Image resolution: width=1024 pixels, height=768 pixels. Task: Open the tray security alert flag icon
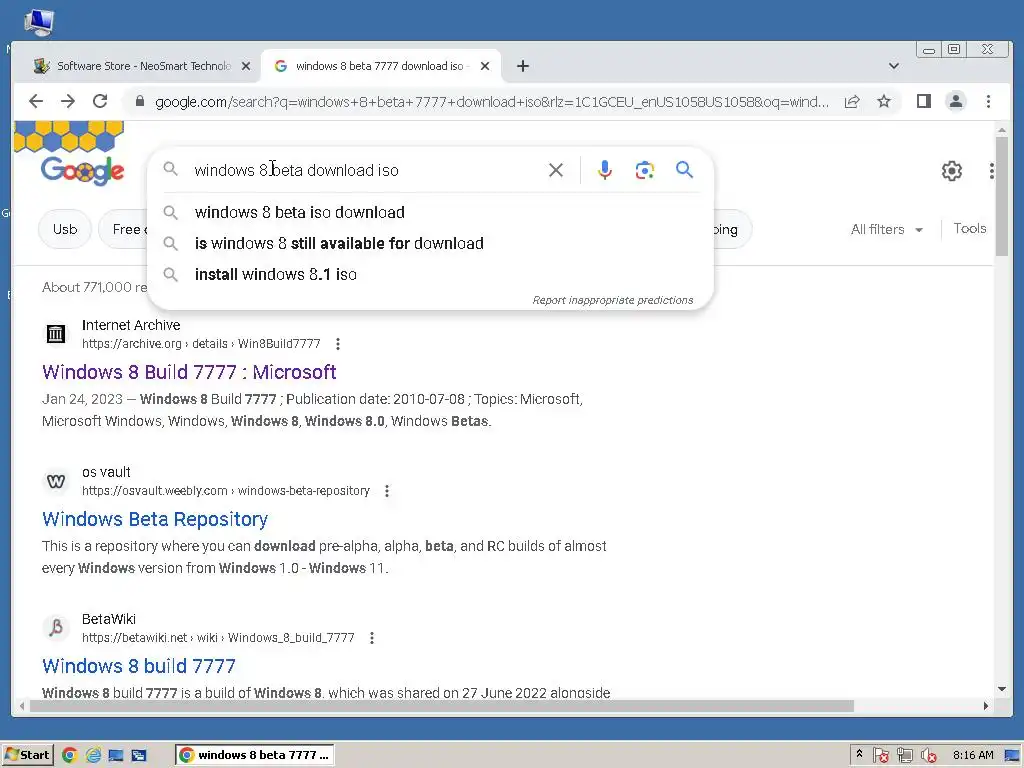pos(881,755)
